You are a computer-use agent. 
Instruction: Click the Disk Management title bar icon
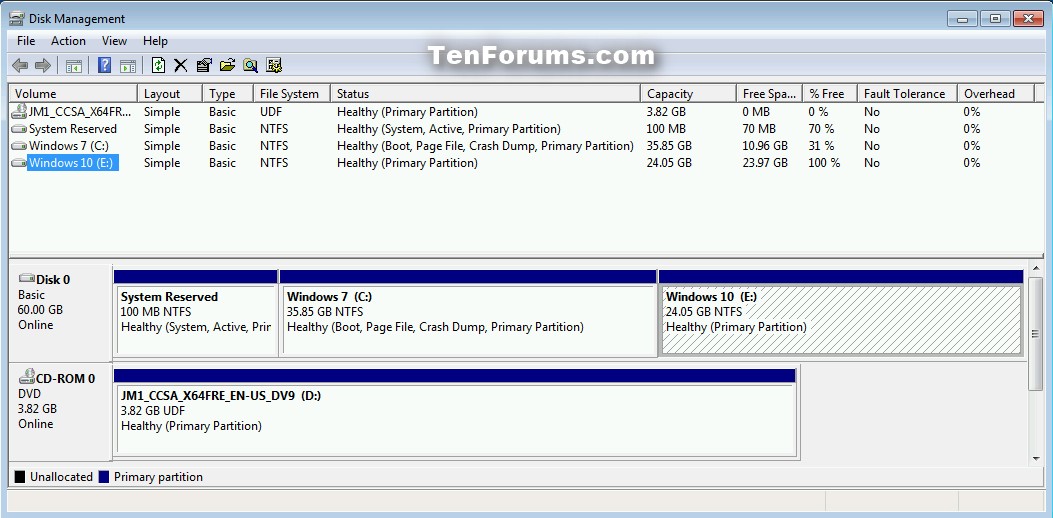(x=17, y=18)
